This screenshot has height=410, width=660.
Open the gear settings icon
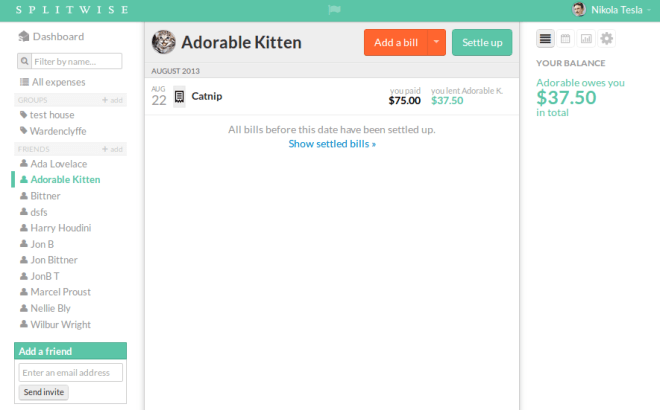click(606, 39)
